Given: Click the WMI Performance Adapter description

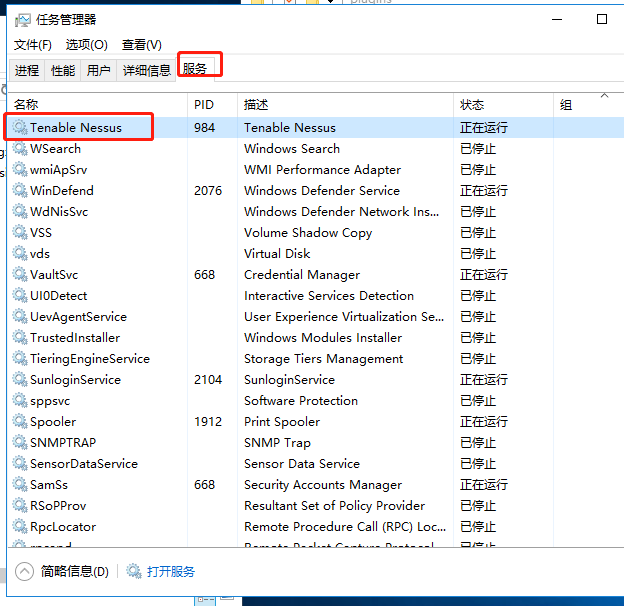Looking at the screenshot, I should point(322,170).
